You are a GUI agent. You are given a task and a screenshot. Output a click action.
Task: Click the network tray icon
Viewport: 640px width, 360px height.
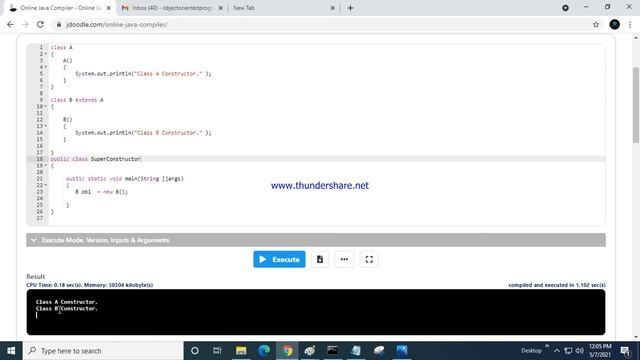tap(568, 351)
